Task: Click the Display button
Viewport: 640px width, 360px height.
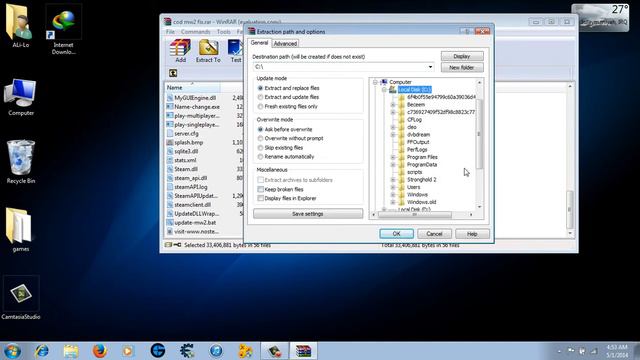Action: (462, 56)
